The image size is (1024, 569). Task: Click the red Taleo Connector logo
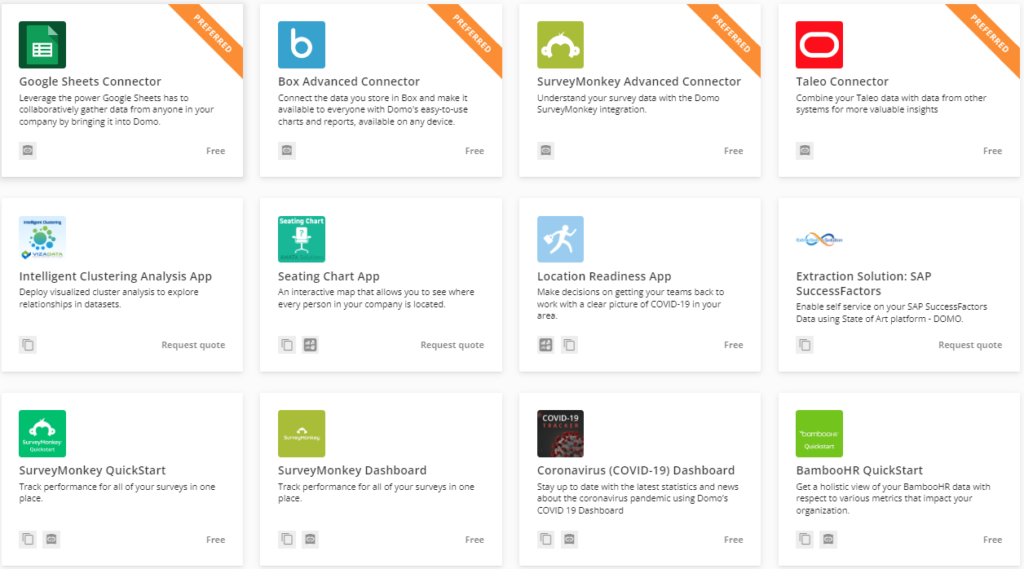[819, 45]
